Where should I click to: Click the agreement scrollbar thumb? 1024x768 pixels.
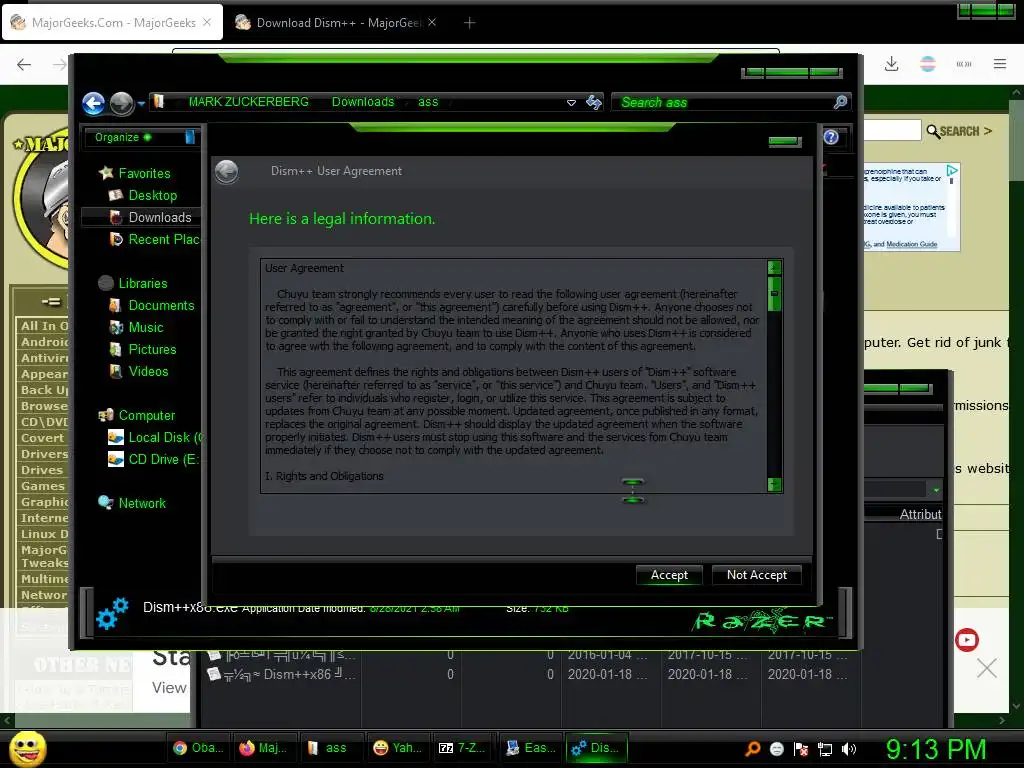pyautogui.click(x=775, y=293)
